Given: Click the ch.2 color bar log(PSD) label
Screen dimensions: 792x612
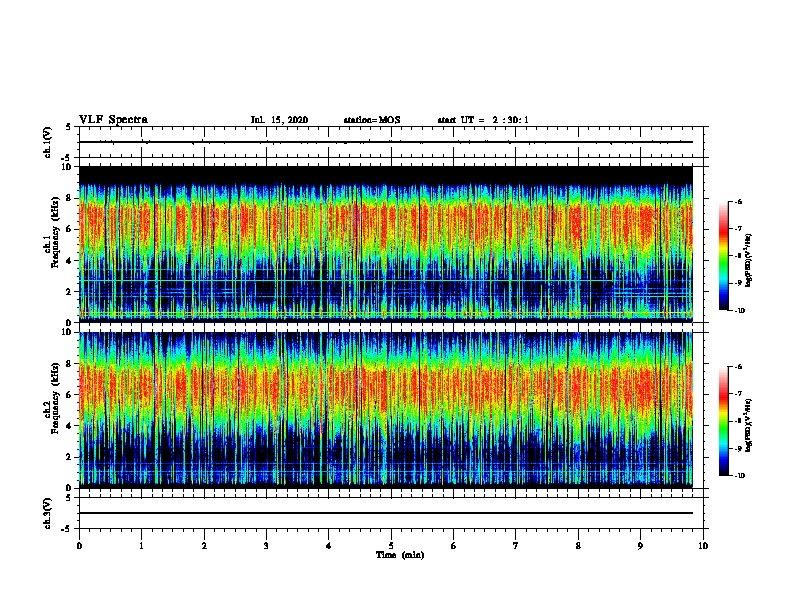Looking at the screenshot, I should [x=748, y=426].
